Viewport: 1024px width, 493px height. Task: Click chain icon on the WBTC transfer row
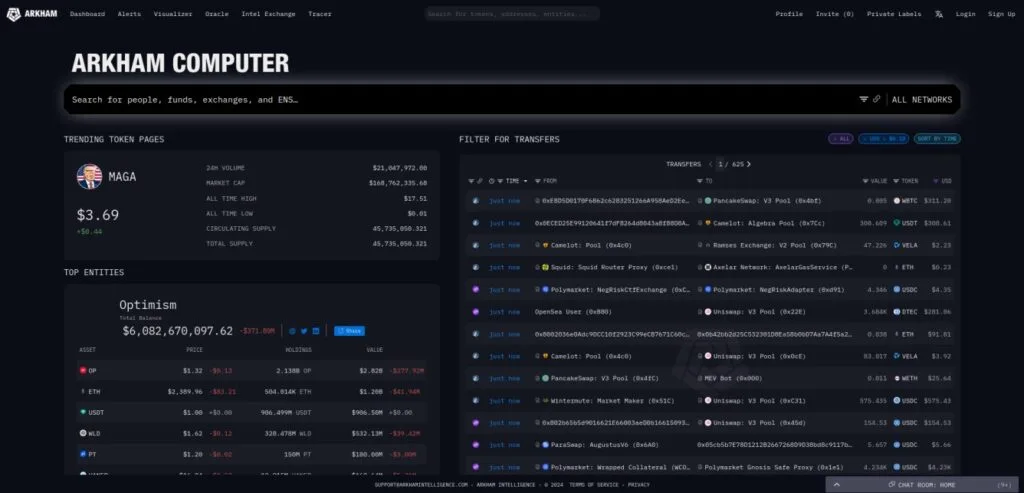pos(475,200)
